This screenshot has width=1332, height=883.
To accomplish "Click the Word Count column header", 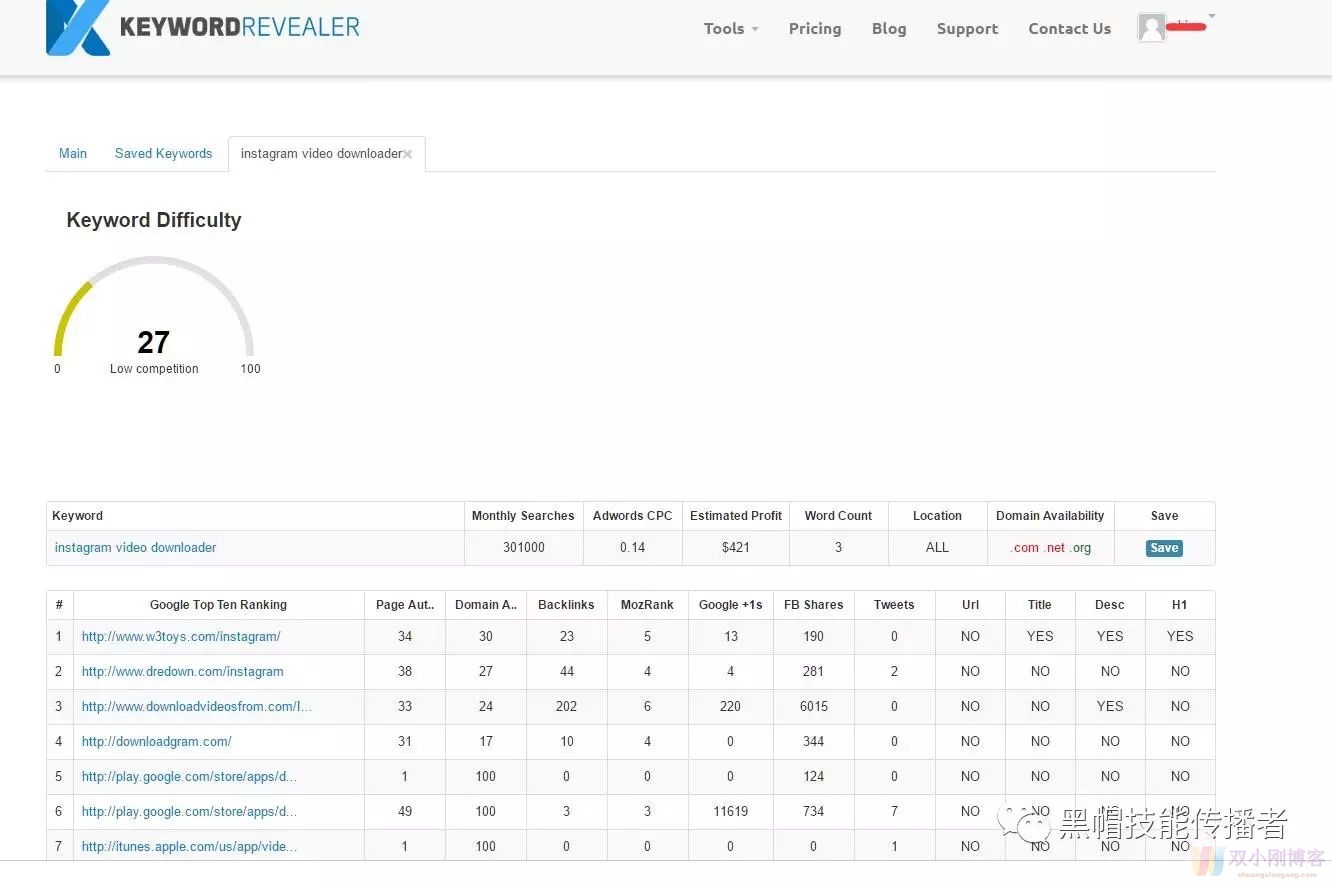I will pyautogui.click(x=838, y=516).
